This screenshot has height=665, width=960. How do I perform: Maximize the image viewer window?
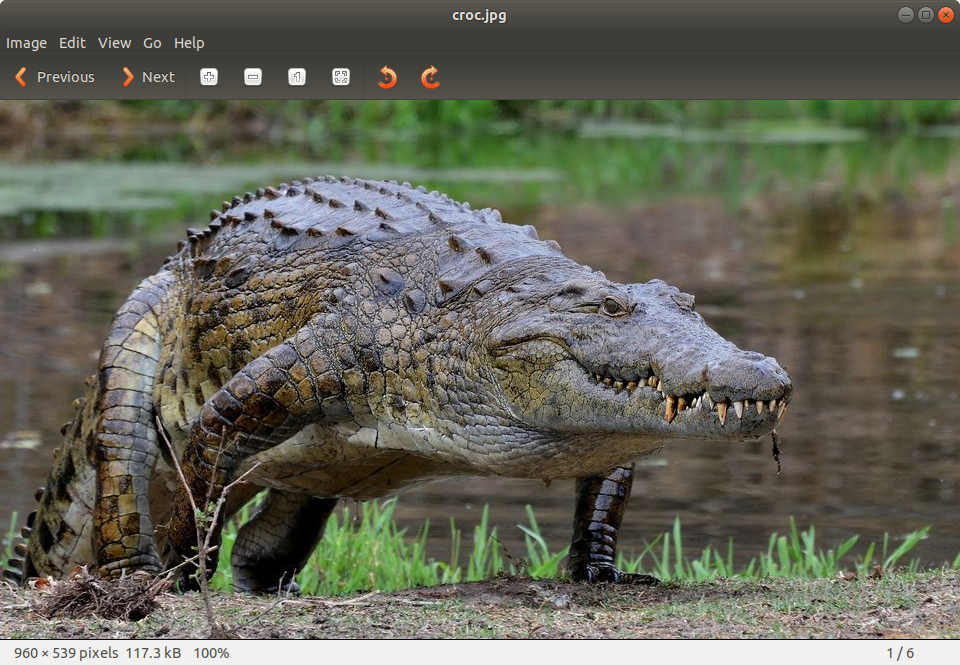[x=925, y=14]
